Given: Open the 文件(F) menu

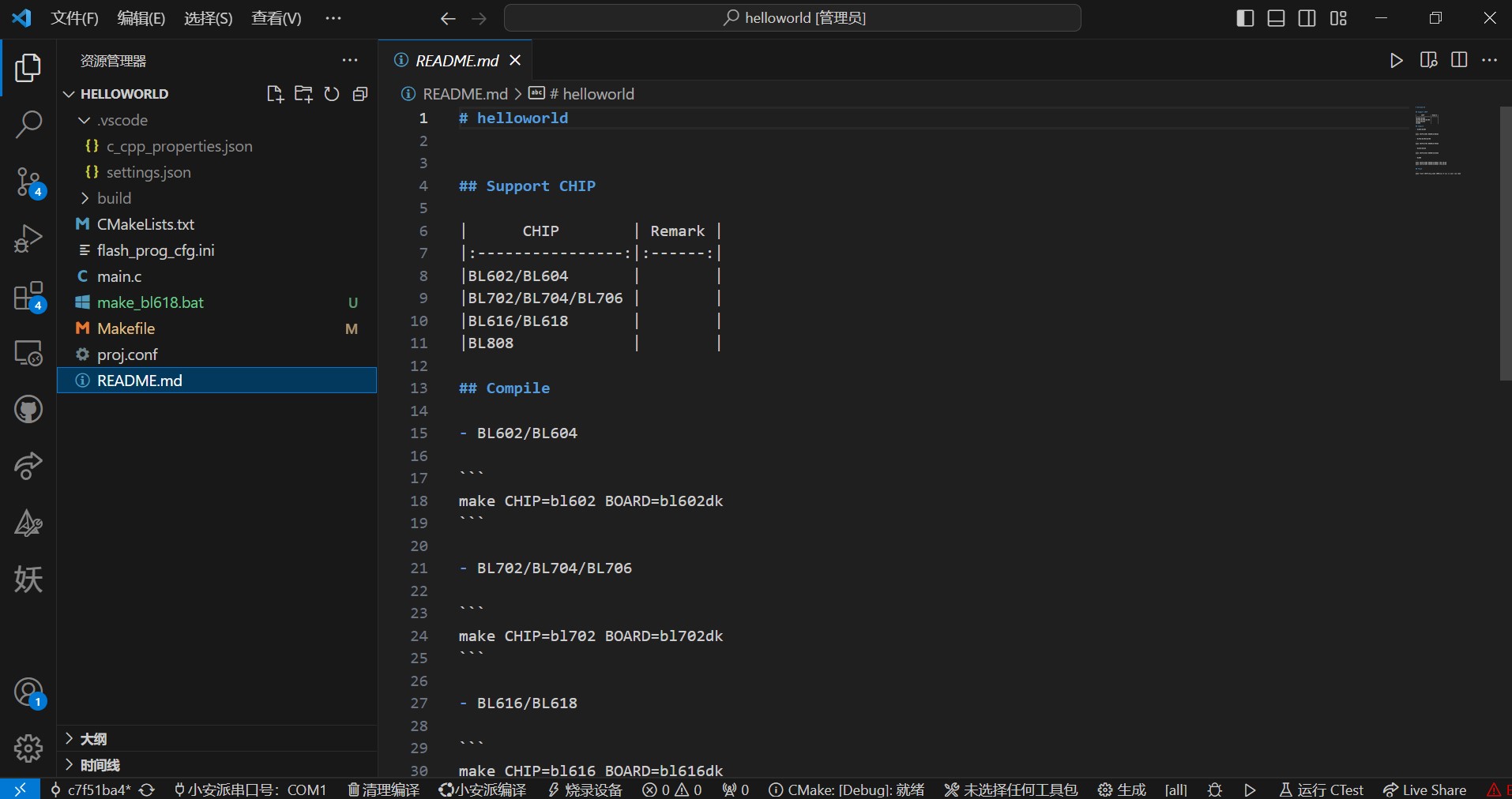Looking at the screenshot, I should click(74, 18).
